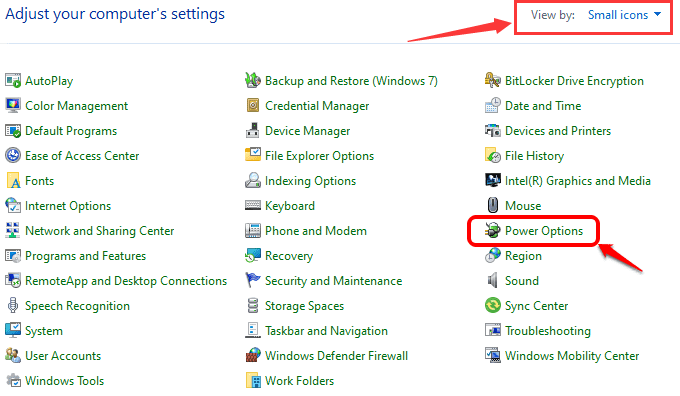Open Devices and Printers link
This screenshot has height=396, width=680.
(x=558, y=131)
